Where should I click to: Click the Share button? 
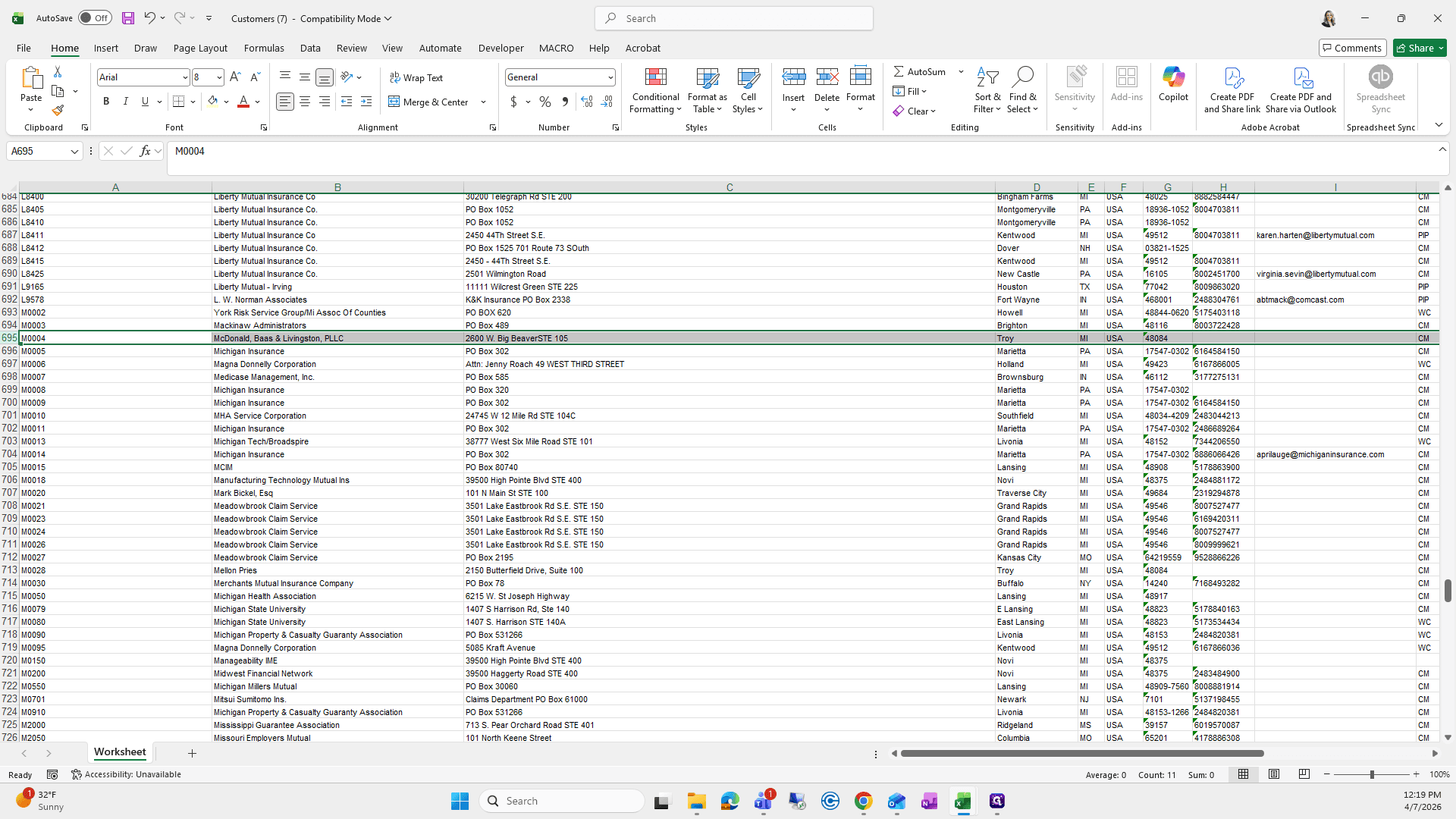[1420, 48]
